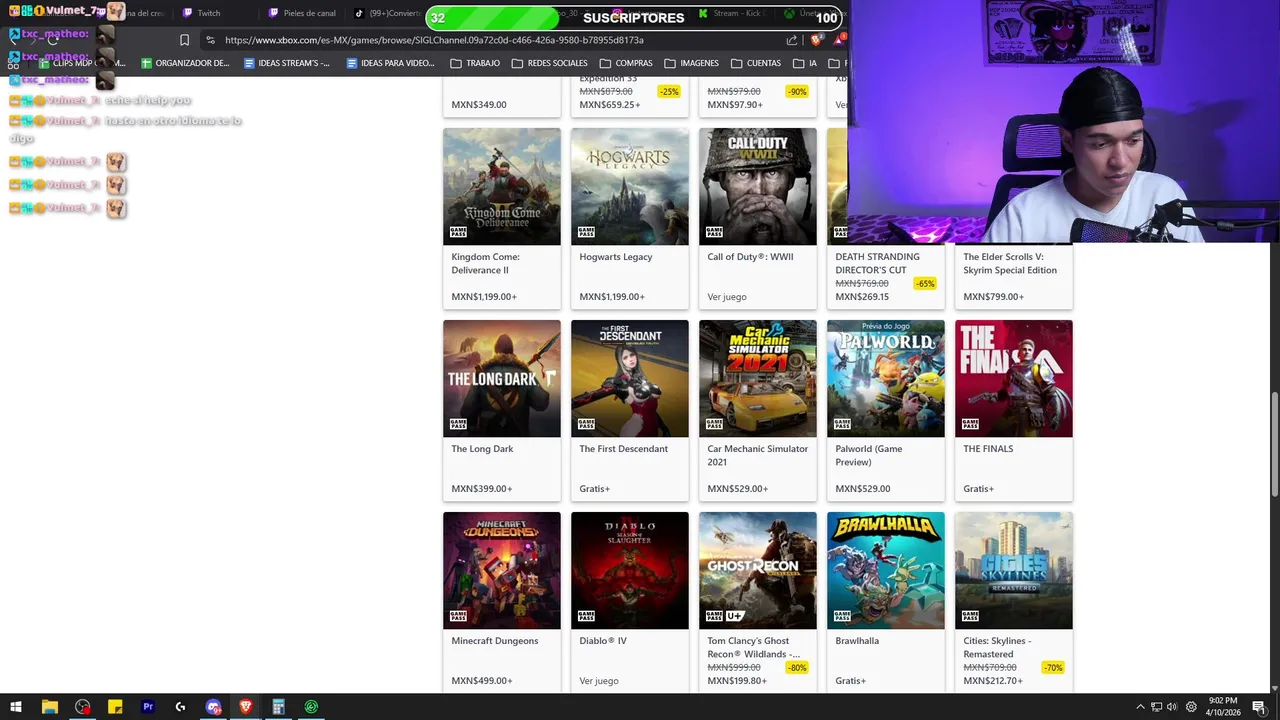Viewport: 1280px width, 720px height.
Task: Switch to the (99+) Convierte TikTok tab
Action: click(388, 13)
